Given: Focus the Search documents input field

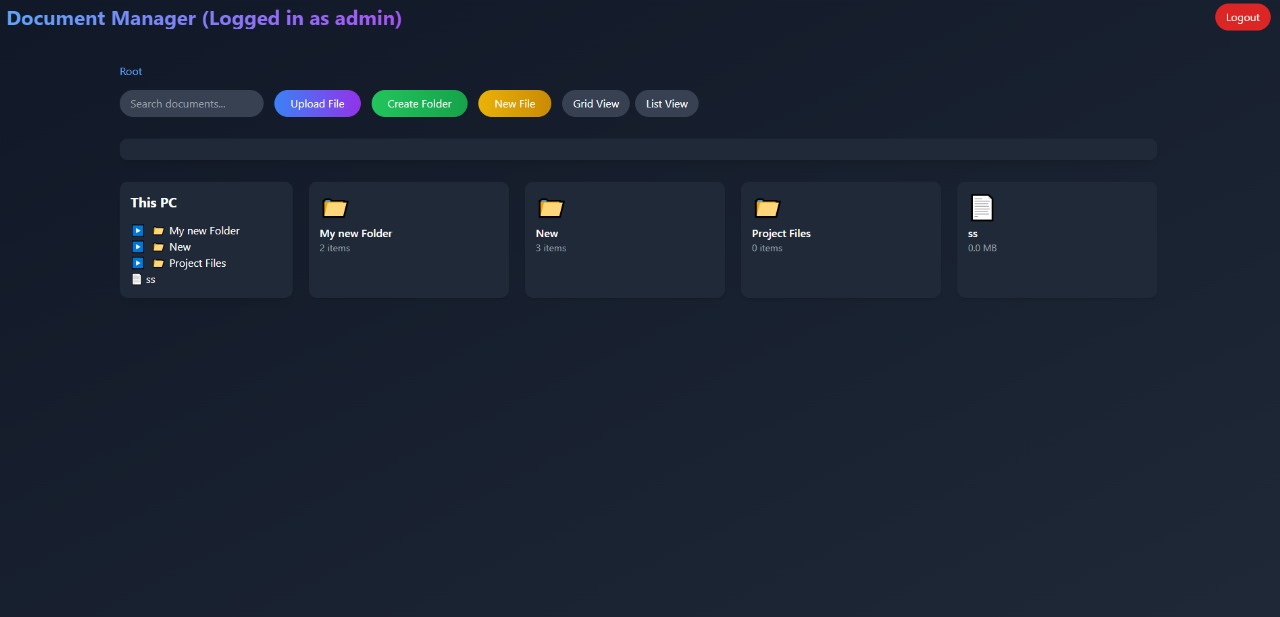Looking at the screenshot, I should (x=191, y=104).
